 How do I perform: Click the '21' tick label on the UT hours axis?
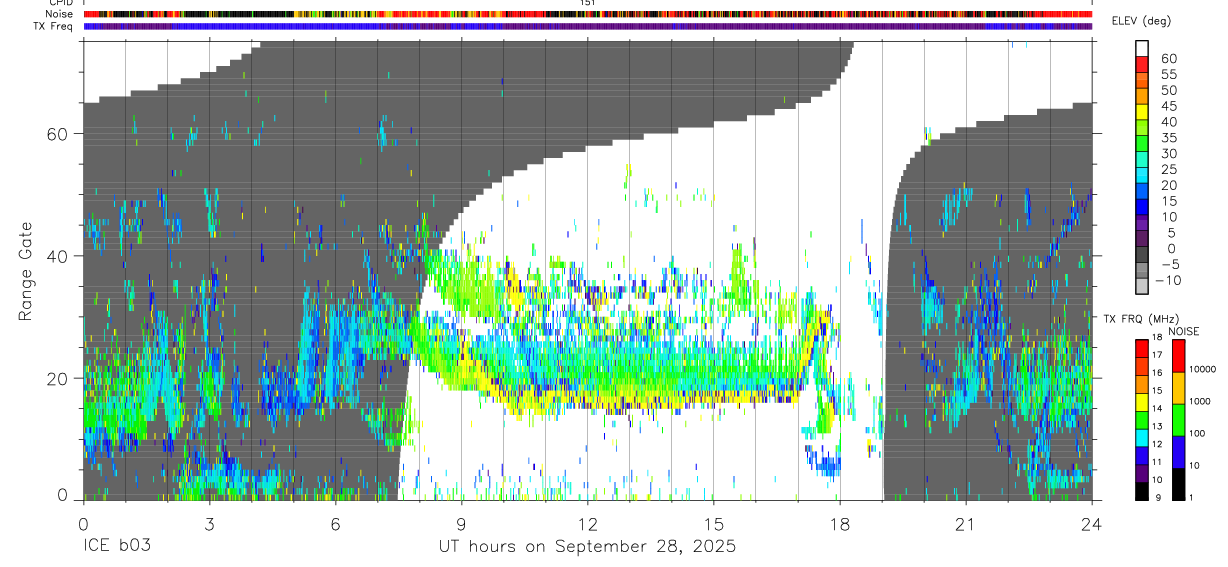tap(965, 524)
